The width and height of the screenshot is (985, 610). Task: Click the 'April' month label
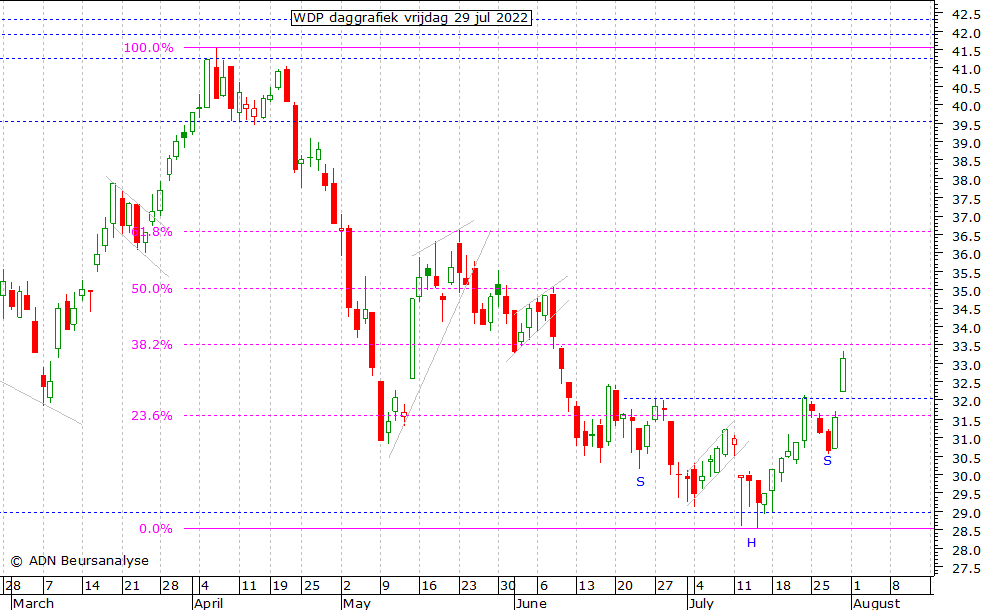[208, 603]
